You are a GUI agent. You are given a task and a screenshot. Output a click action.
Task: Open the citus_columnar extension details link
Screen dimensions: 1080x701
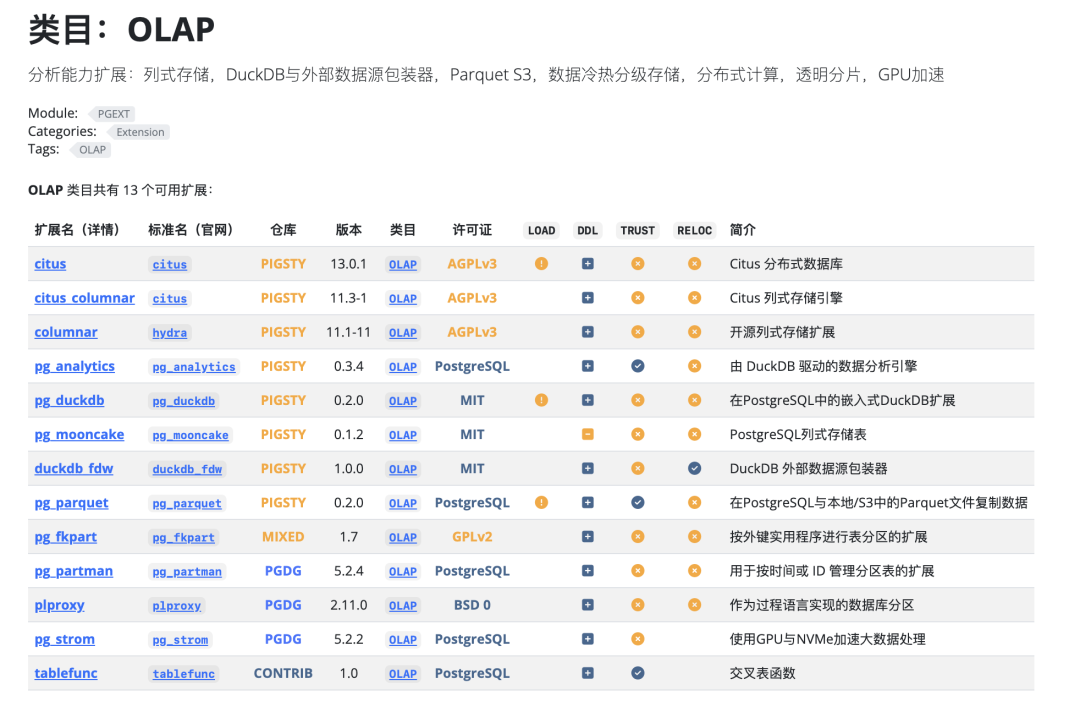[85, 298]
